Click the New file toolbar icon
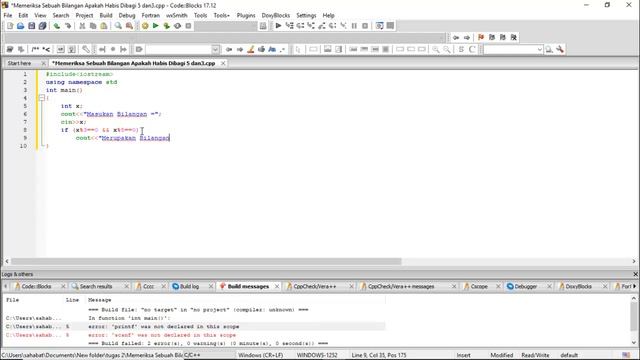Screen dimensions: 640x360 [x=10, y=26]
